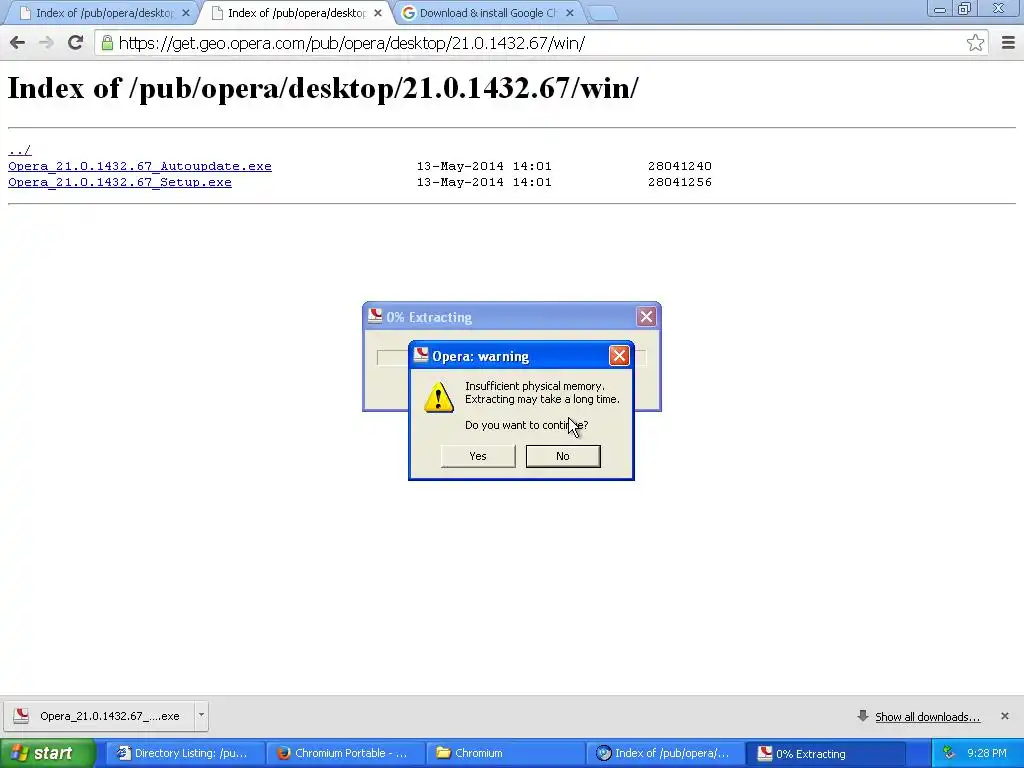Open a new tab button
1024x768 pixels.
(602, 14)
